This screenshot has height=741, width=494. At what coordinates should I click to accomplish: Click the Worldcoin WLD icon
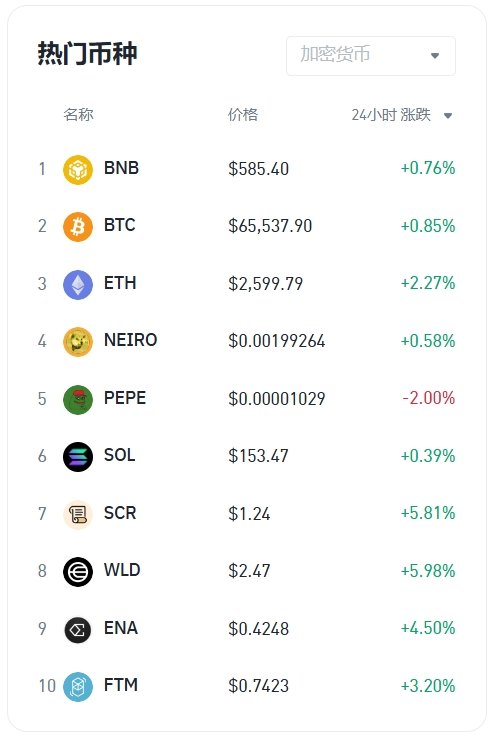tap(78, 572)
